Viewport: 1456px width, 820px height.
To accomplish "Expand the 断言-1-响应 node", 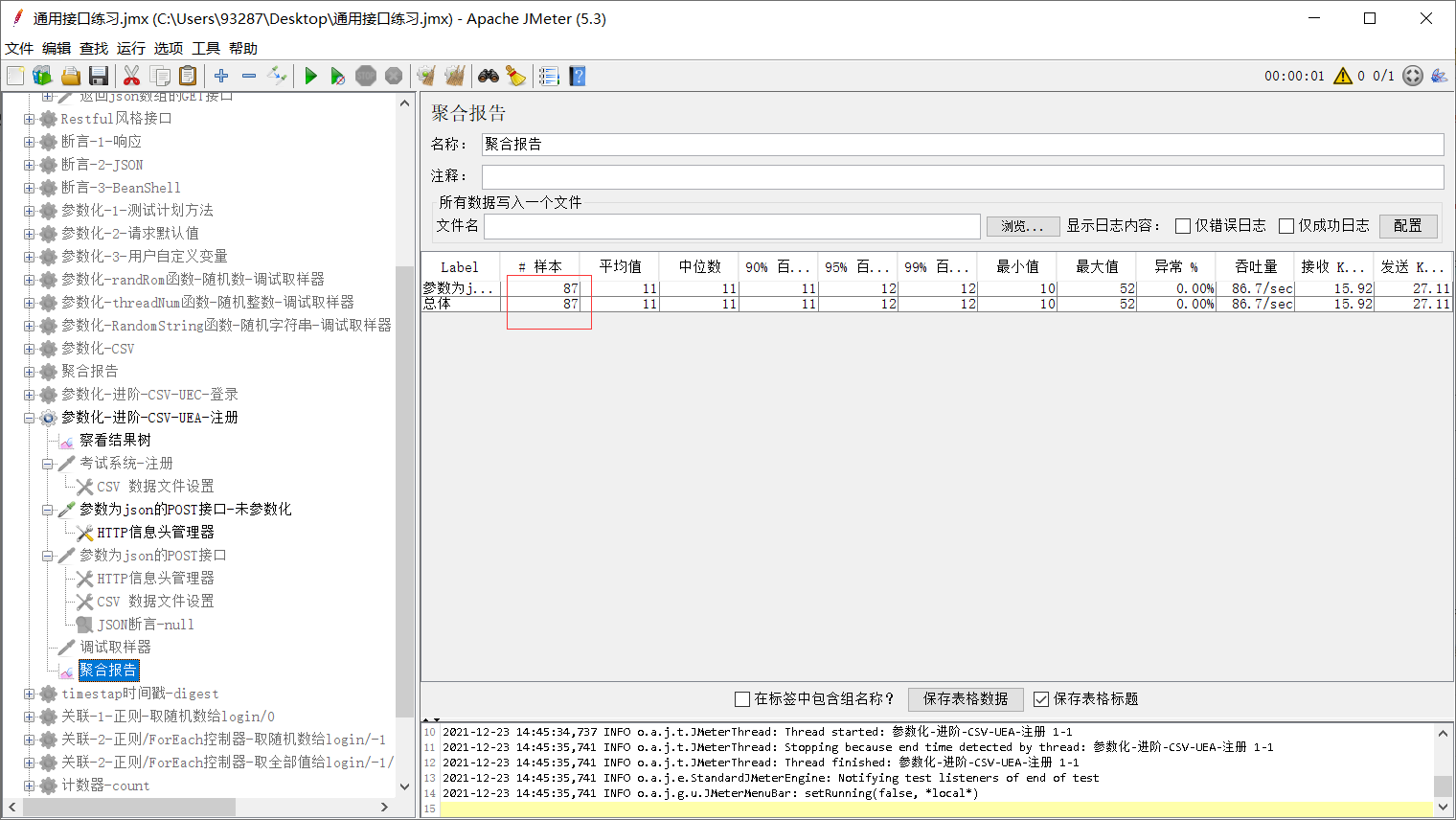I will coord(29,142).
